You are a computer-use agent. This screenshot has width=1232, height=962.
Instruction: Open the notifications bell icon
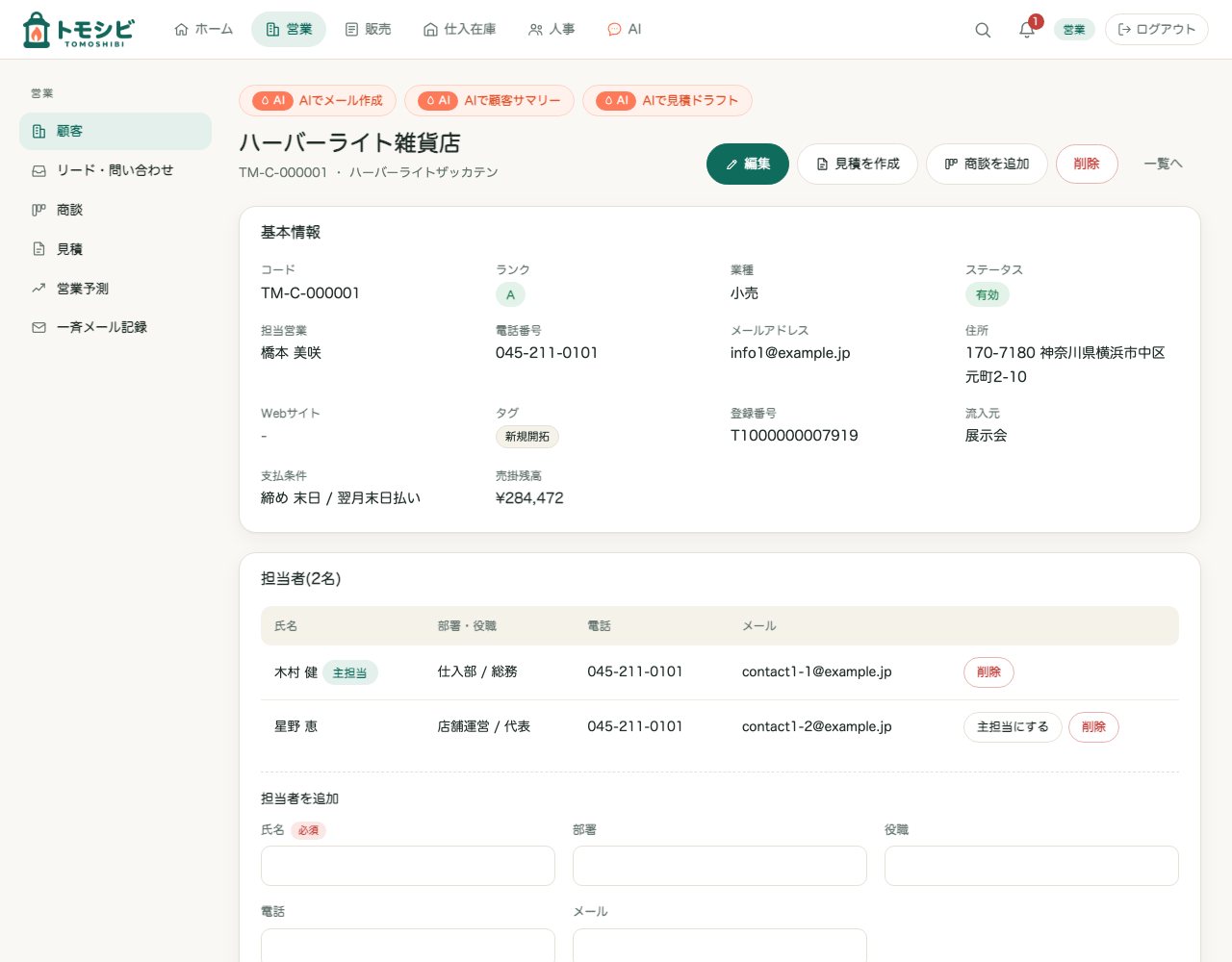point(1027,30)
